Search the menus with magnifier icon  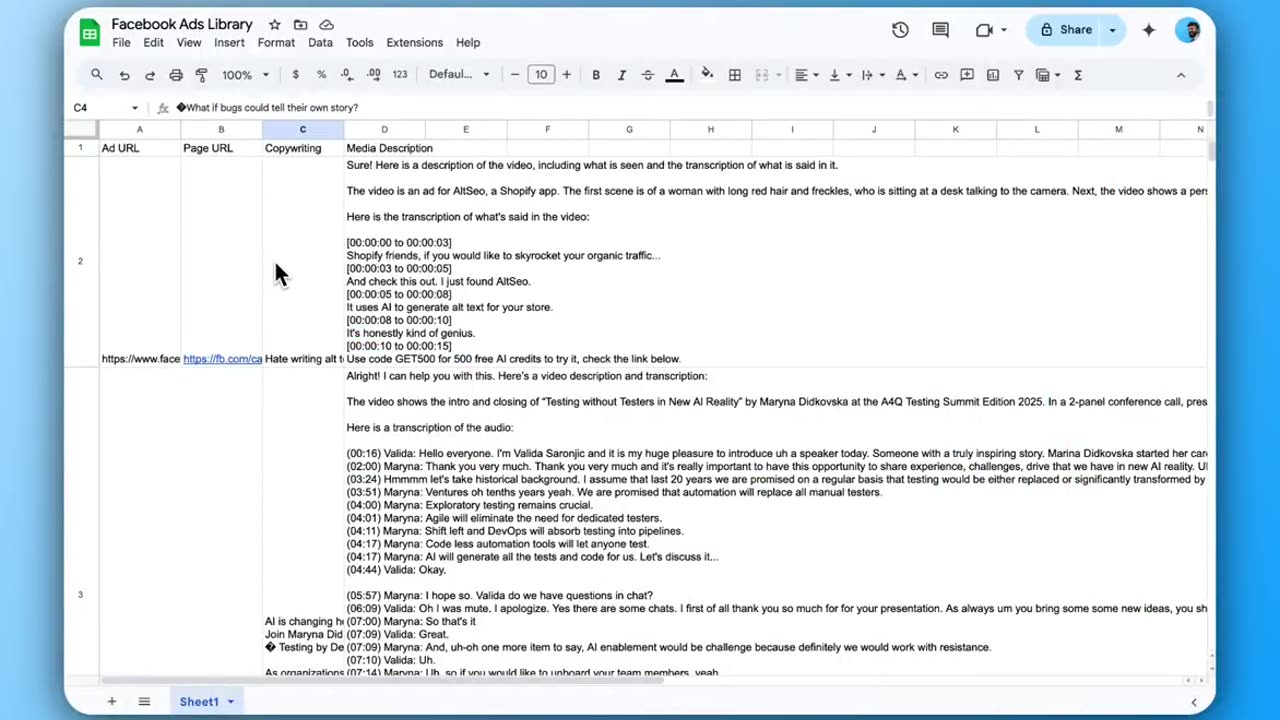pos(97,75)
